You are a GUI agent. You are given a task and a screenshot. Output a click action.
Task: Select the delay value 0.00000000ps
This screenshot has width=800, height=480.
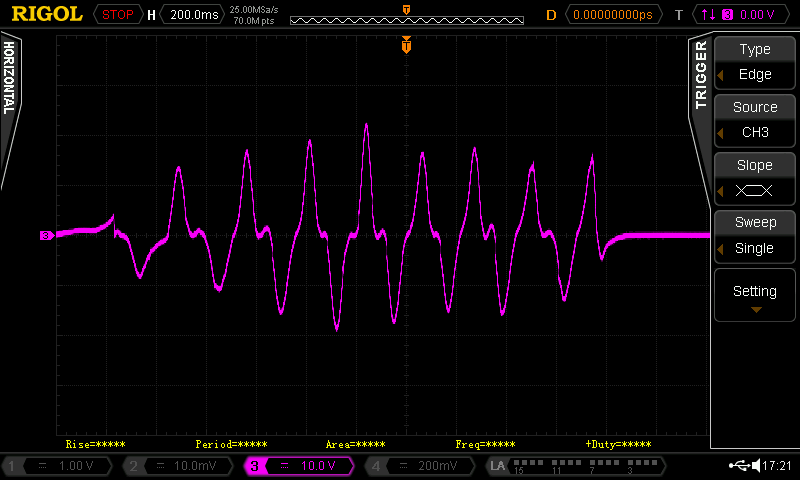[613, 15]
